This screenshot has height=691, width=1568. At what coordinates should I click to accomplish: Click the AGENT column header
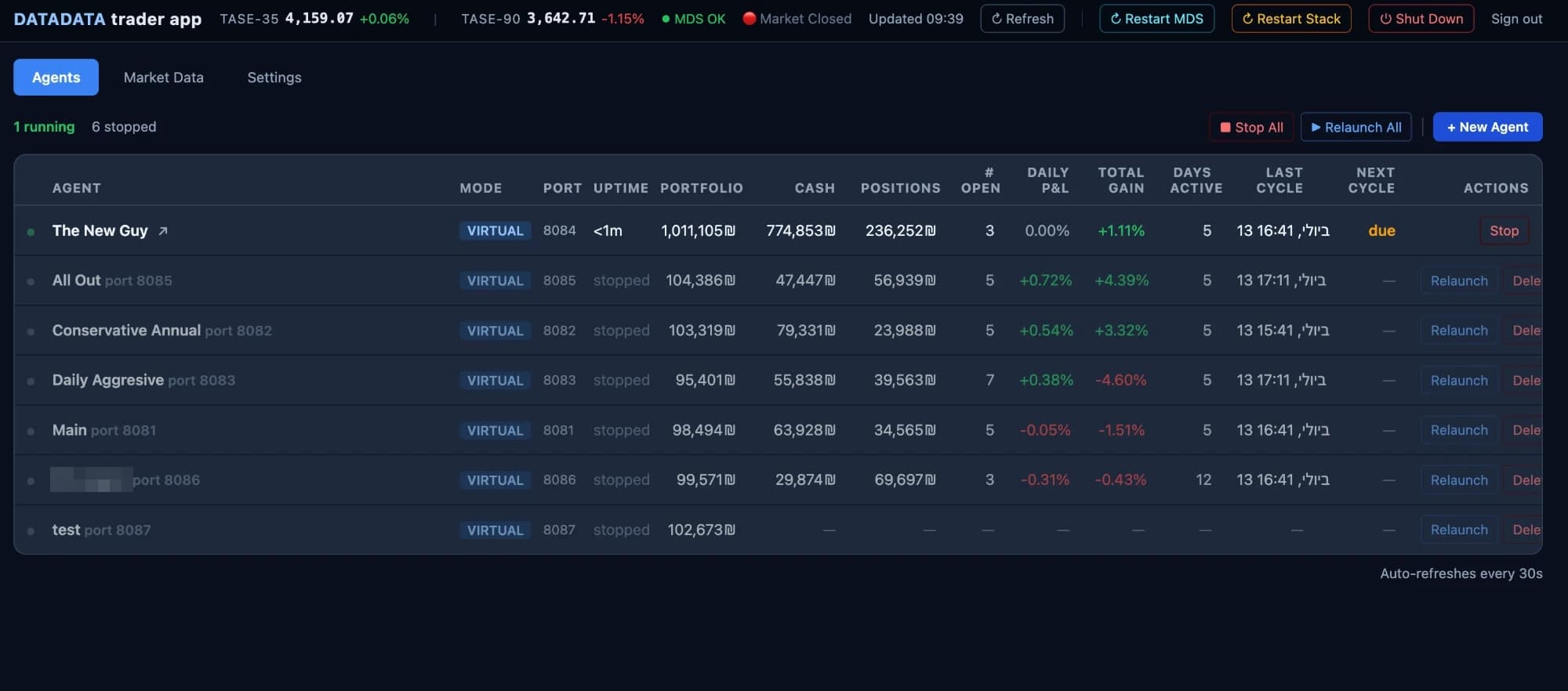76,188
